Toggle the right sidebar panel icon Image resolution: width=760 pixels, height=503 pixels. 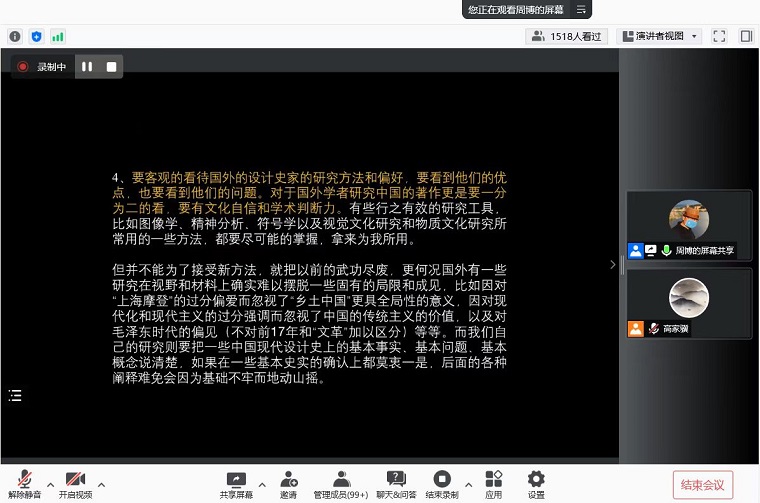(x=746, y=36)
